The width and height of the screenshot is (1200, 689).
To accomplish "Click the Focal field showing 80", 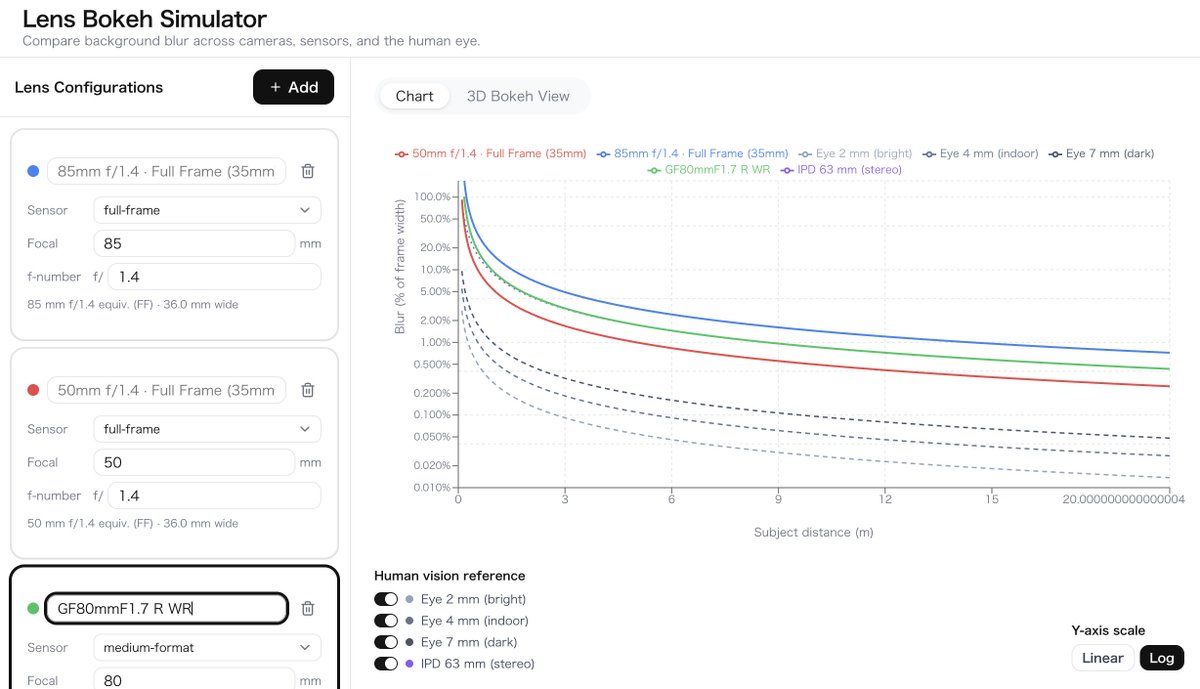I will 194,680.
